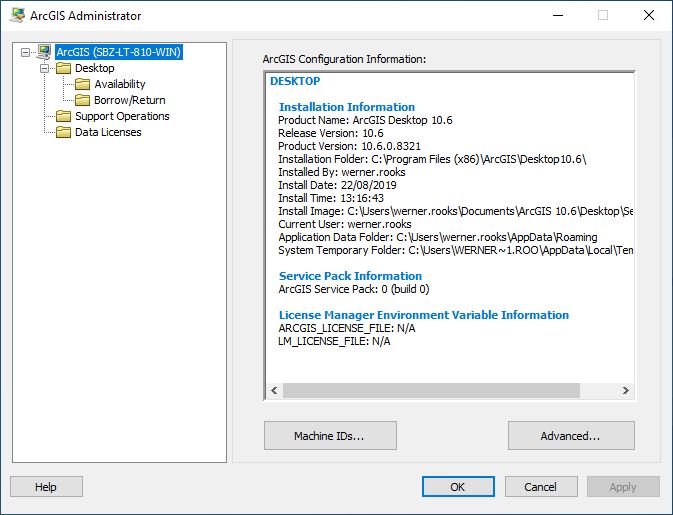Click the Borrow/Return folder icon

(82, 100)
